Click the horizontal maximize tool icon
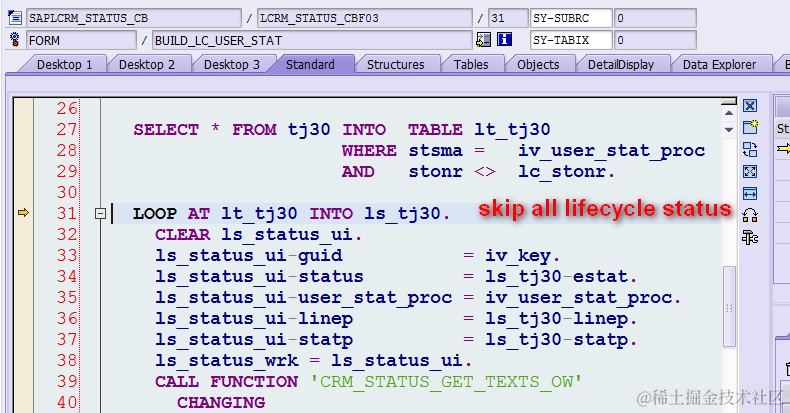This screenshot has height=413, width=790. coord(750,193)
